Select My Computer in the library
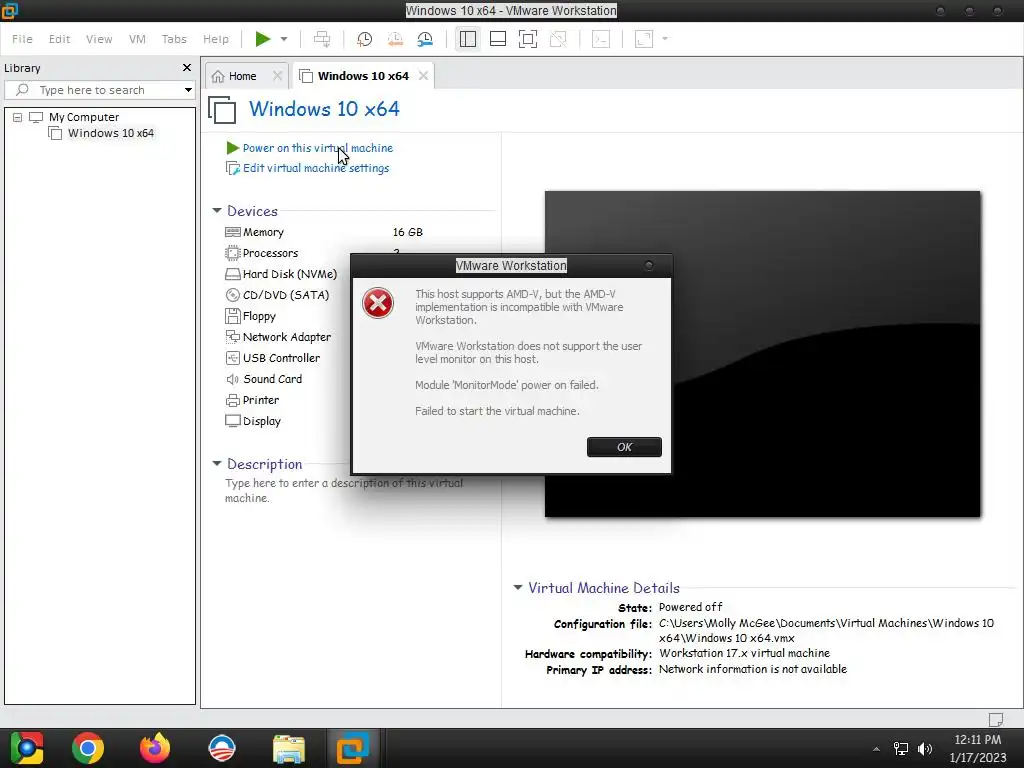 (x=84, y=118)
